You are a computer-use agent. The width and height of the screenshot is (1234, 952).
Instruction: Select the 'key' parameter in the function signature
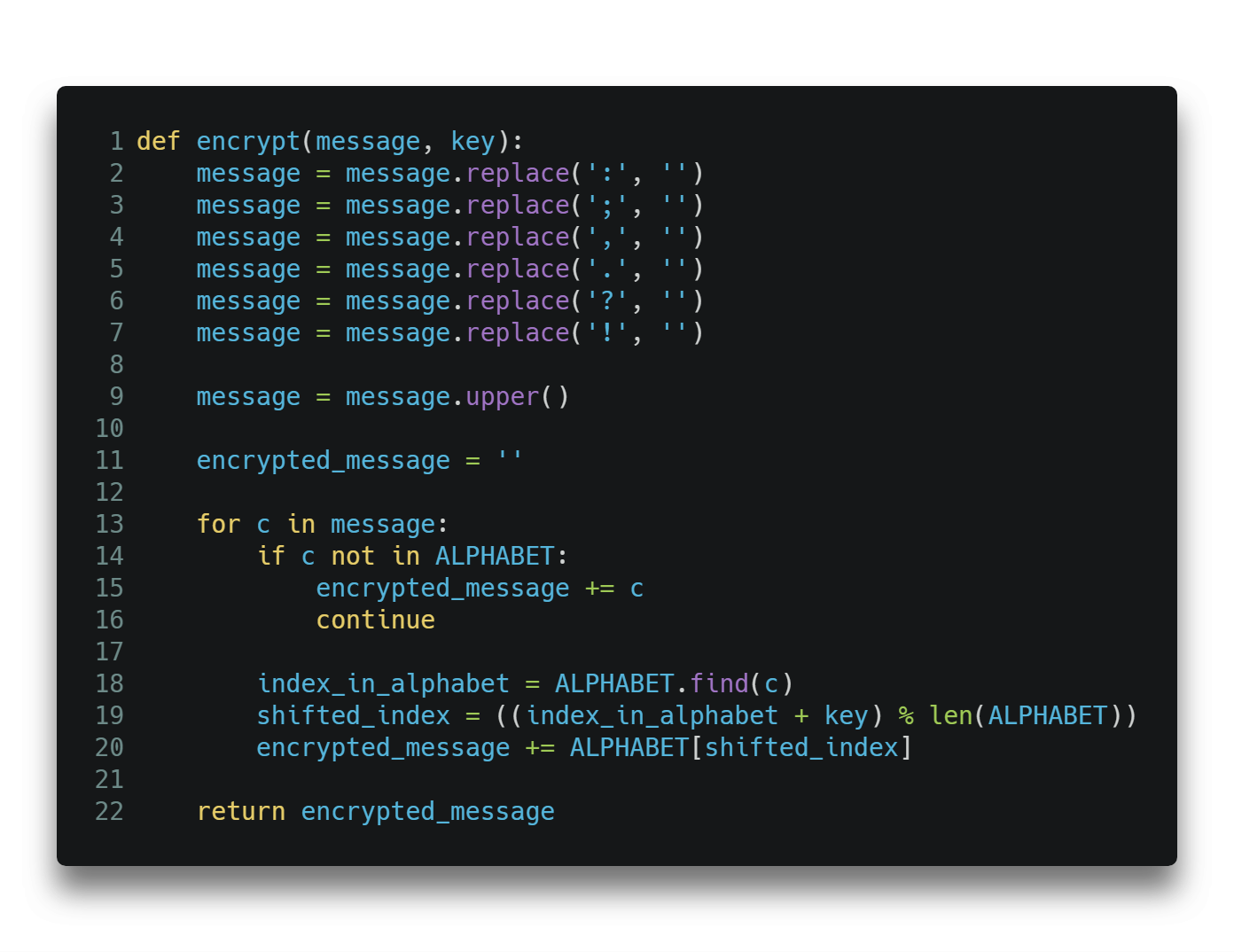473,141
